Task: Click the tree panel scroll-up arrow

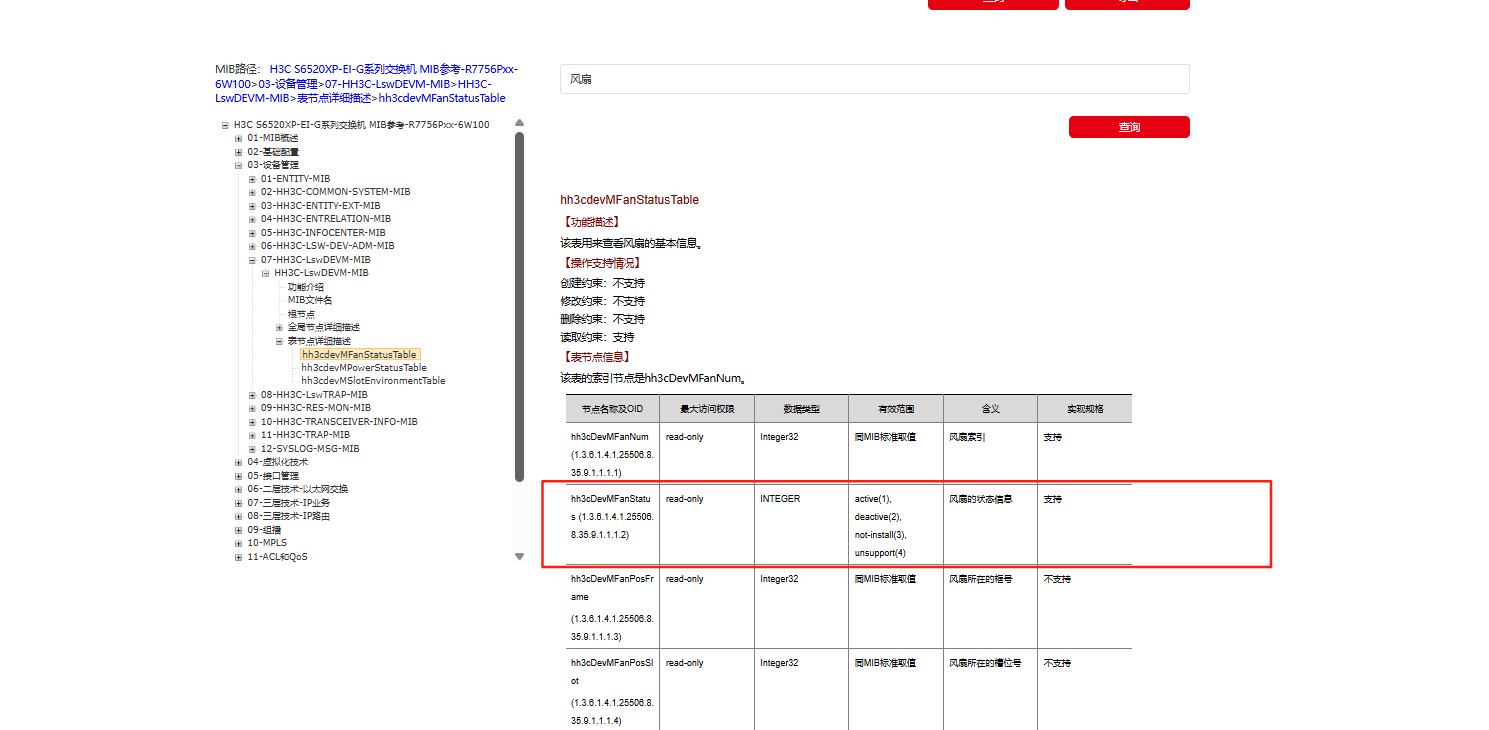Action: (x=519, y=124)
